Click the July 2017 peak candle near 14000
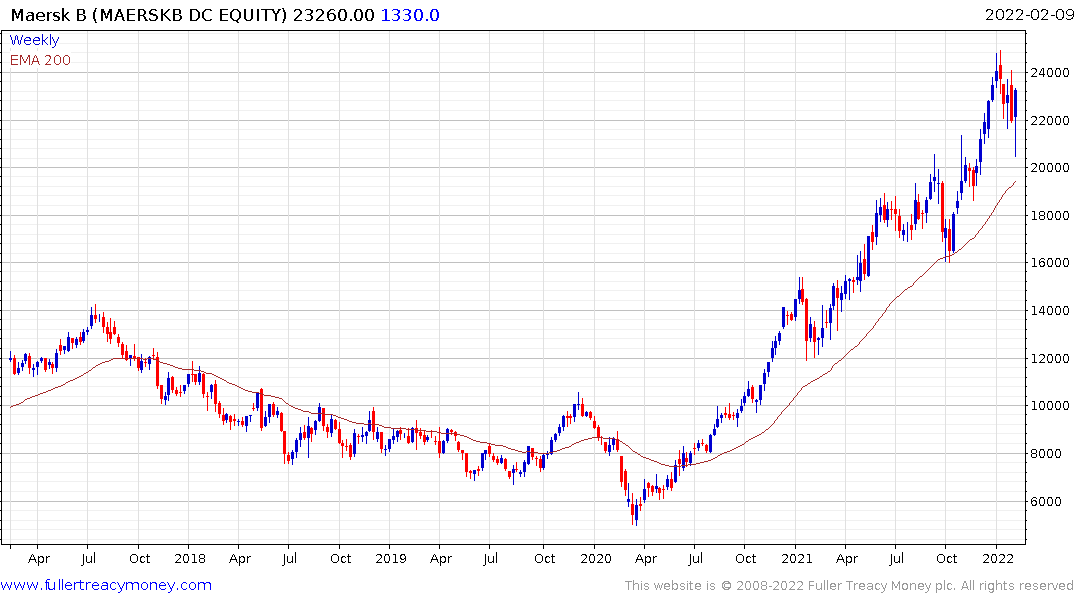 pos(95,313)
